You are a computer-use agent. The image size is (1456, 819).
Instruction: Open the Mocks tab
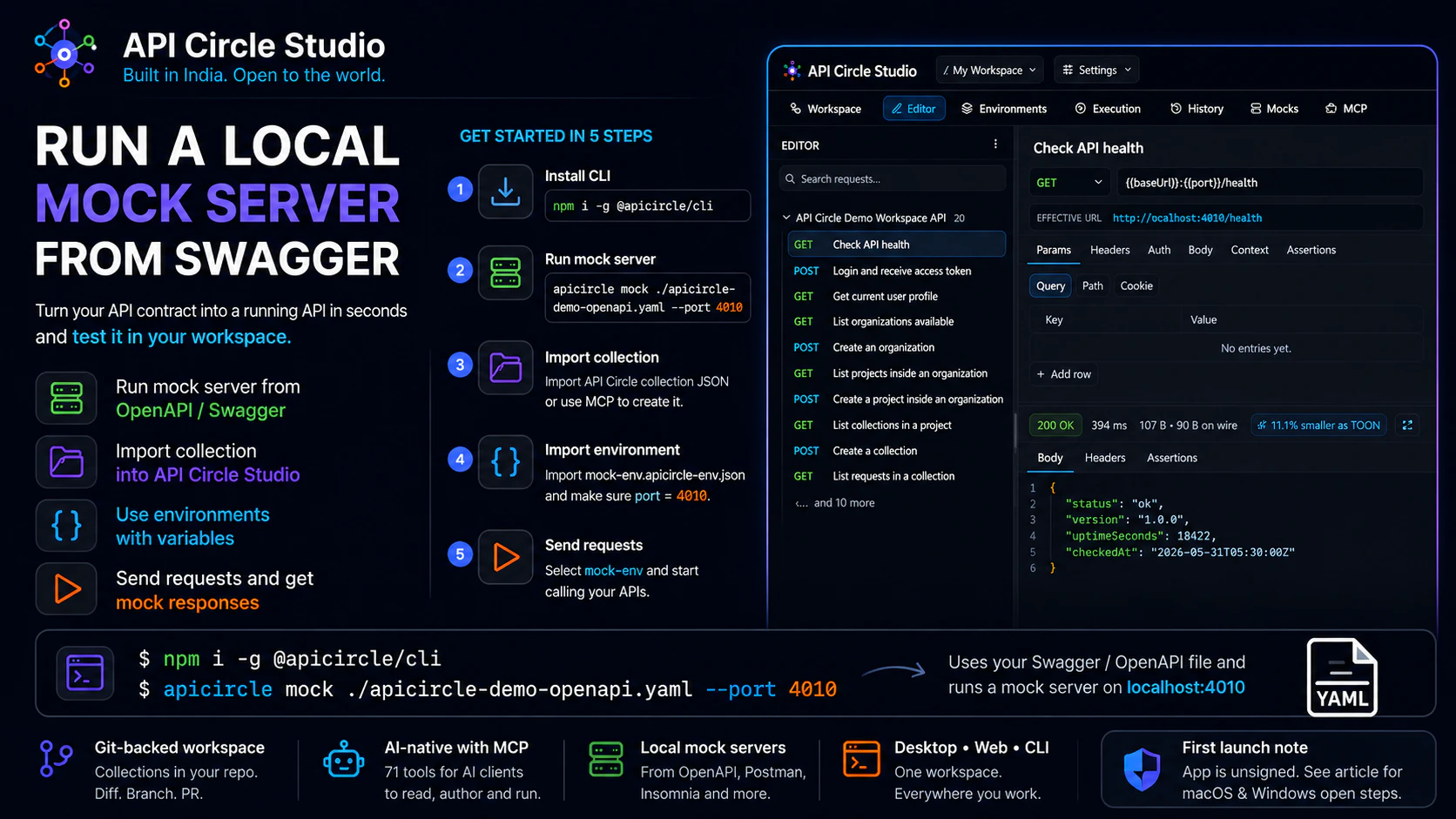pos(1274,109)
